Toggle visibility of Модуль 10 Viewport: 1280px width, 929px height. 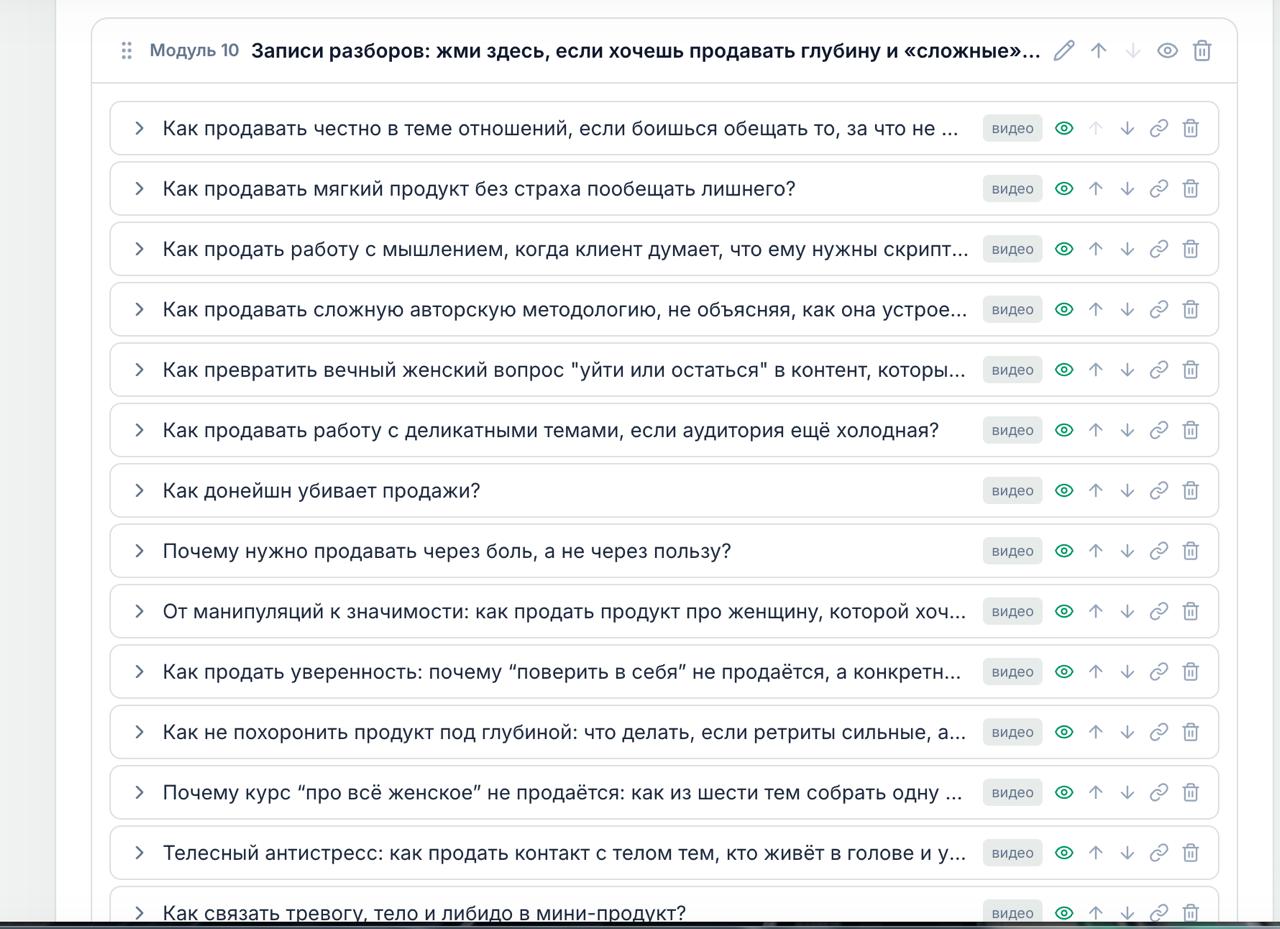pos(1167,50)
